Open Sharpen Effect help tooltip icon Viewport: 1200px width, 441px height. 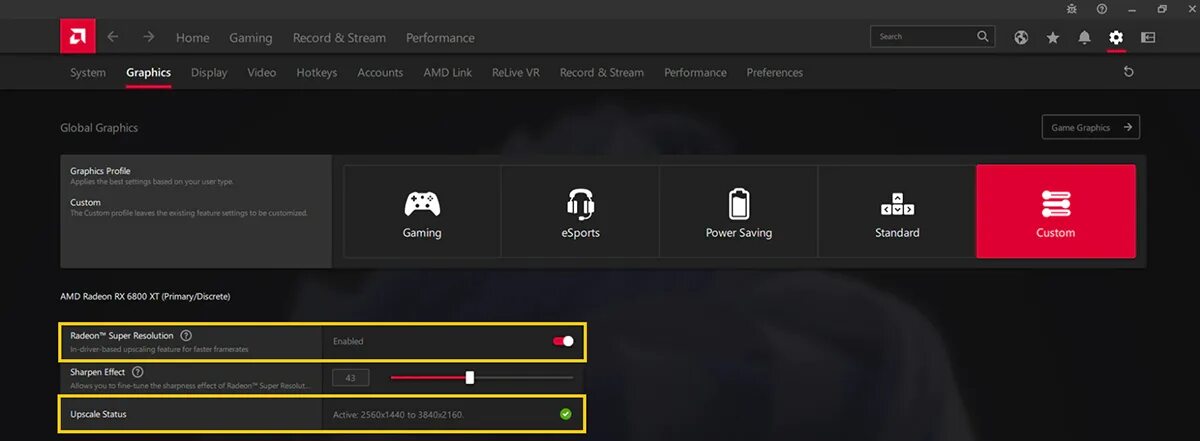[x=137, y=372]
